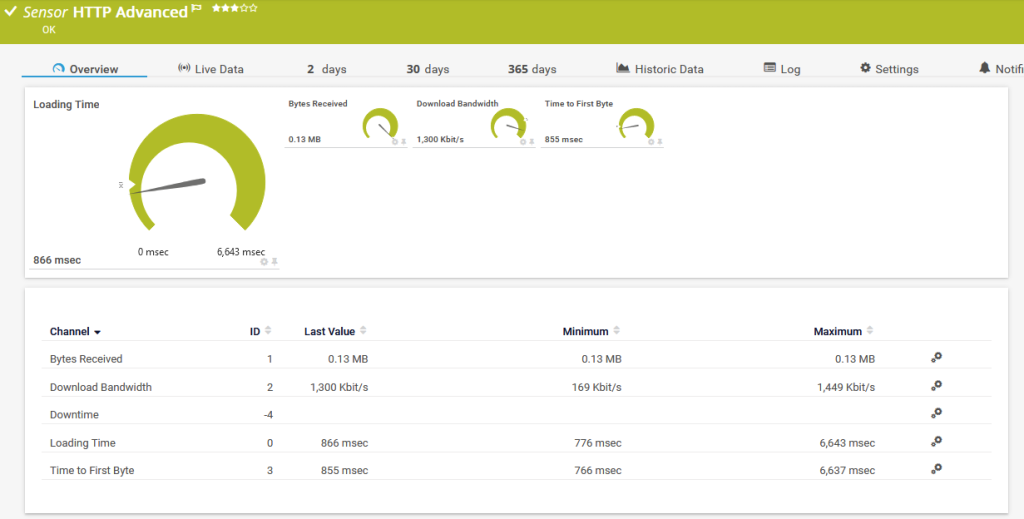Click gear icon under Download Bandwidth gauge
Image resolution: width=1024 pixels, height=519 pixels.
(523, 142)
